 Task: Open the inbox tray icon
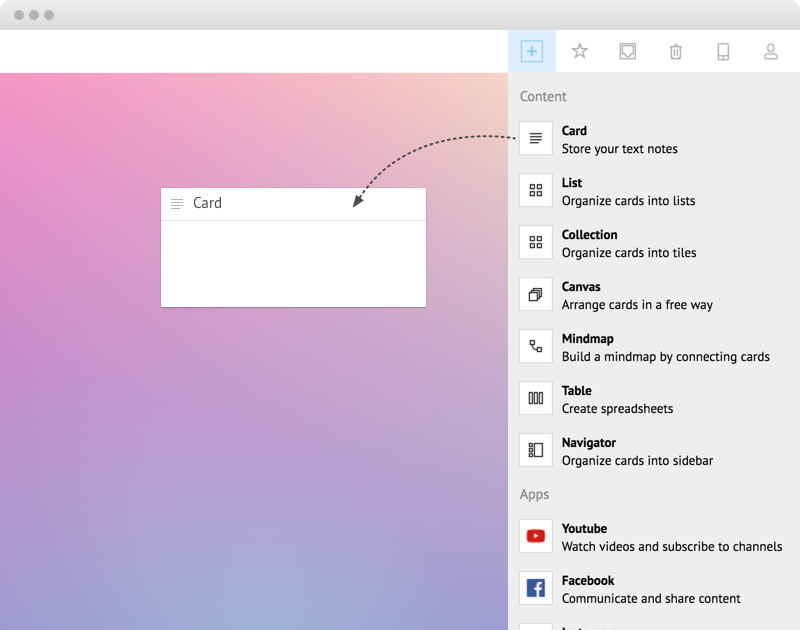[x=628, y=51]
